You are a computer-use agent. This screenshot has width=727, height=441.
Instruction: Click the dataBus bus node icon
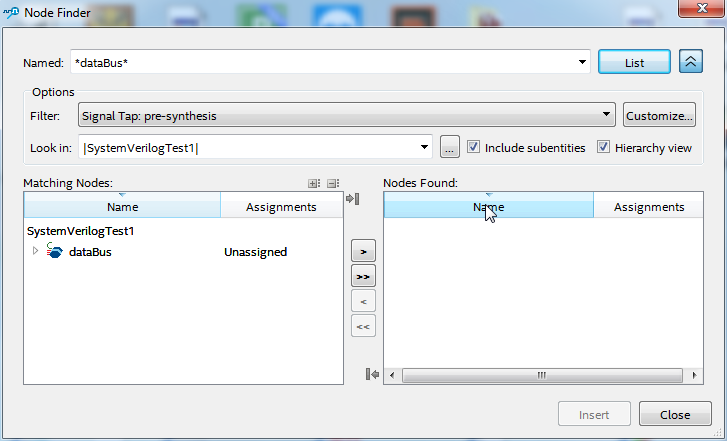[x=54, y=251]
